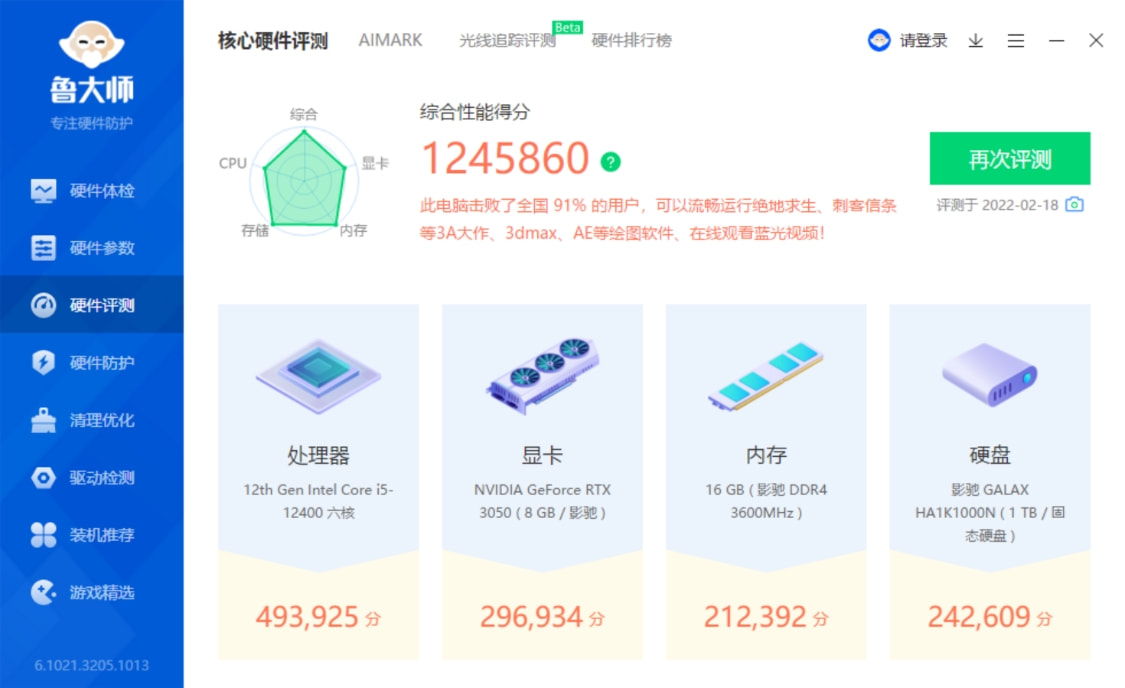Launch the 驱动检测 driver detection tool
Viewport: 1125px width, 688px height.
coord(85,478)
